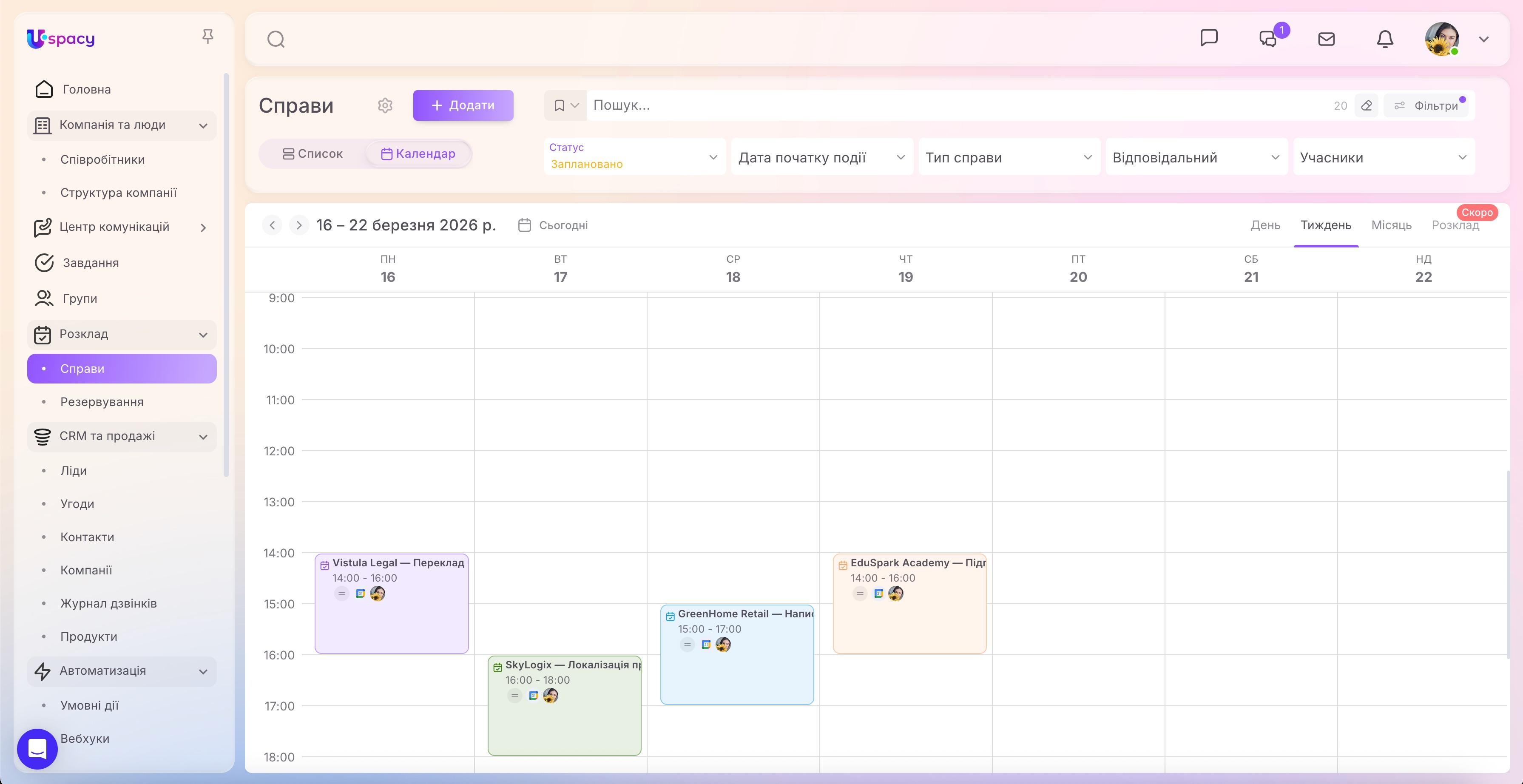Open the Відповідальний dropdown
1523x784 pixels.
pos(1196,157)
